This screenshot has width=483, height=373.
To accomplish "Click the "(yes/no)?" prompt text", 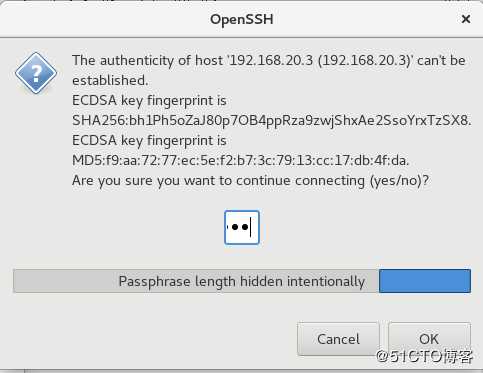I will [x=399, y=181].
